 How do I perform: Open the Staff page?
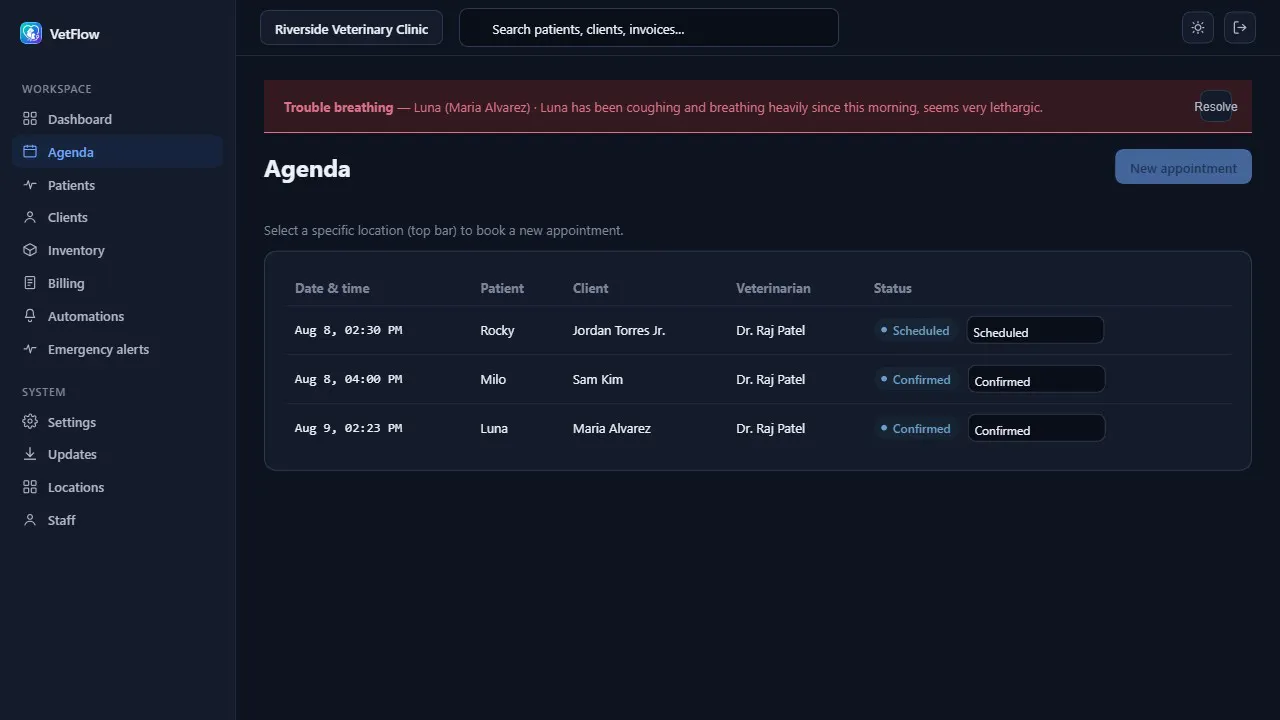(x=117, y=520)
